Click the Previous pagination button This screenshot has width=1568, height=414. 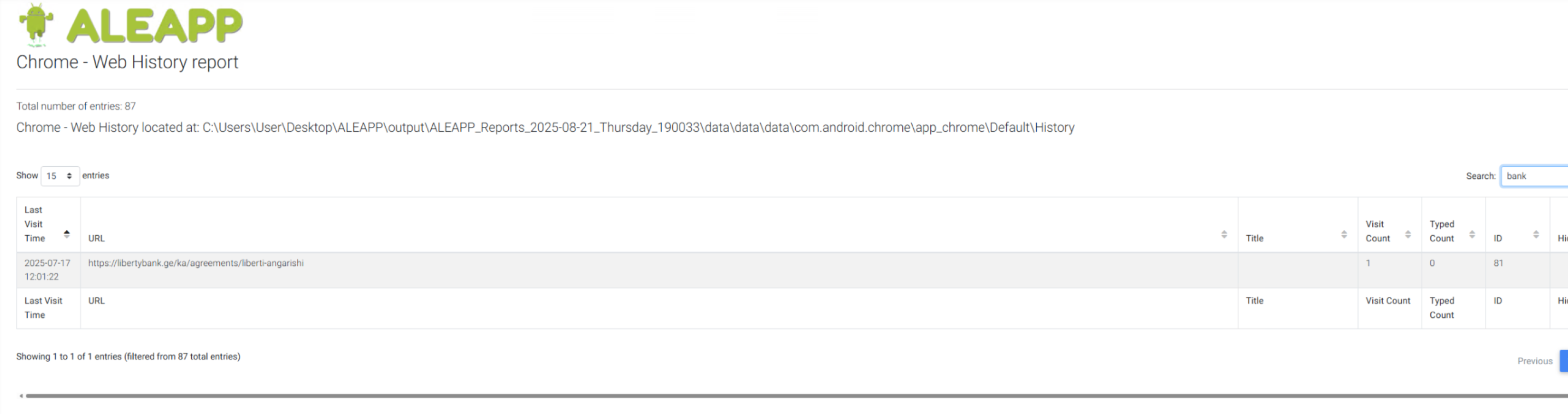1535,361
